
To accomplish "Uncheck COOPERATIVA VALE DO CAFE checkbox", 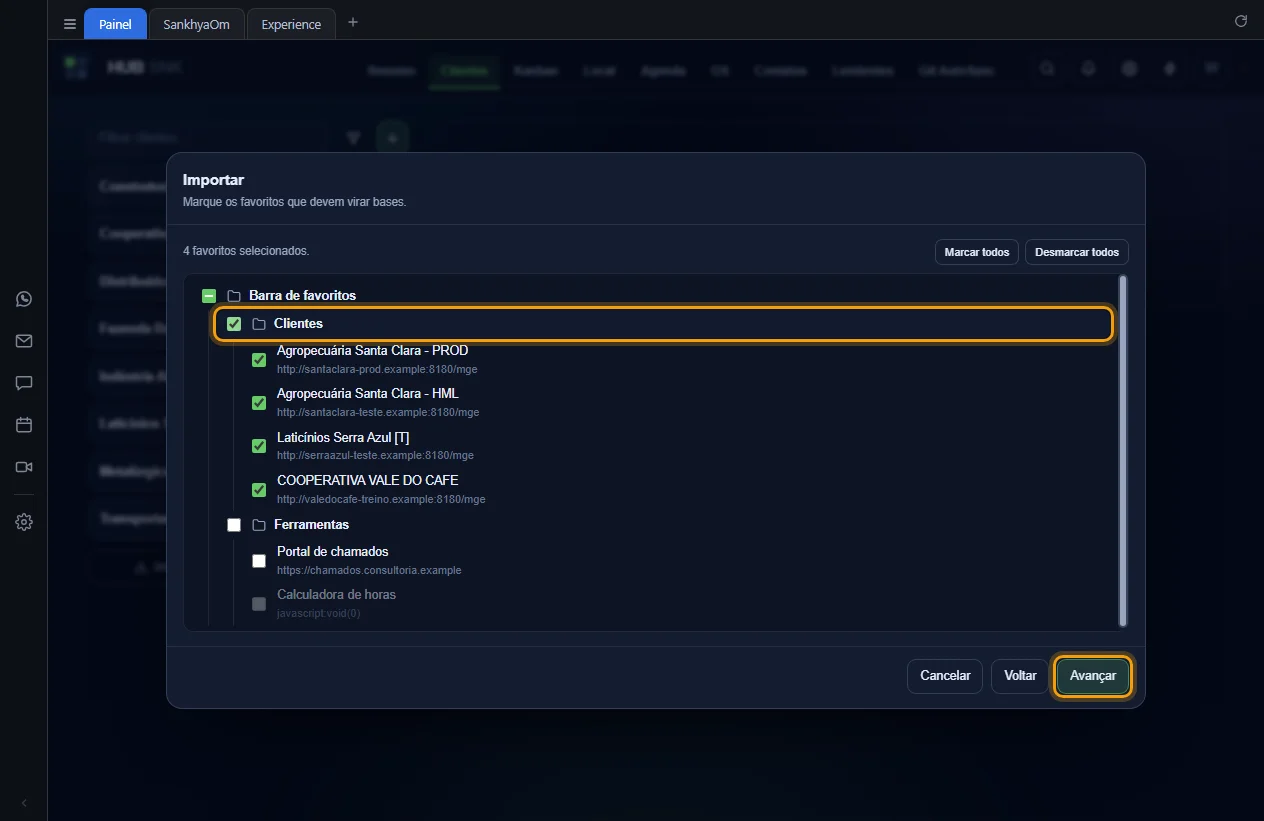I will point(259,490).
